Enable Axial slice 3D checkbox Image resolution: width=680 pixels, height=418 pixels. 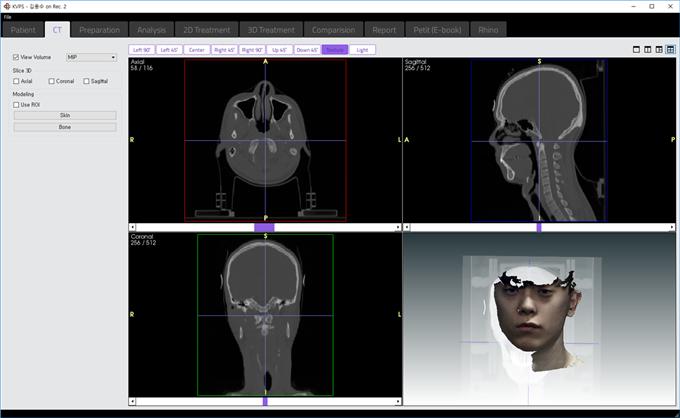[x=16, y=81]
